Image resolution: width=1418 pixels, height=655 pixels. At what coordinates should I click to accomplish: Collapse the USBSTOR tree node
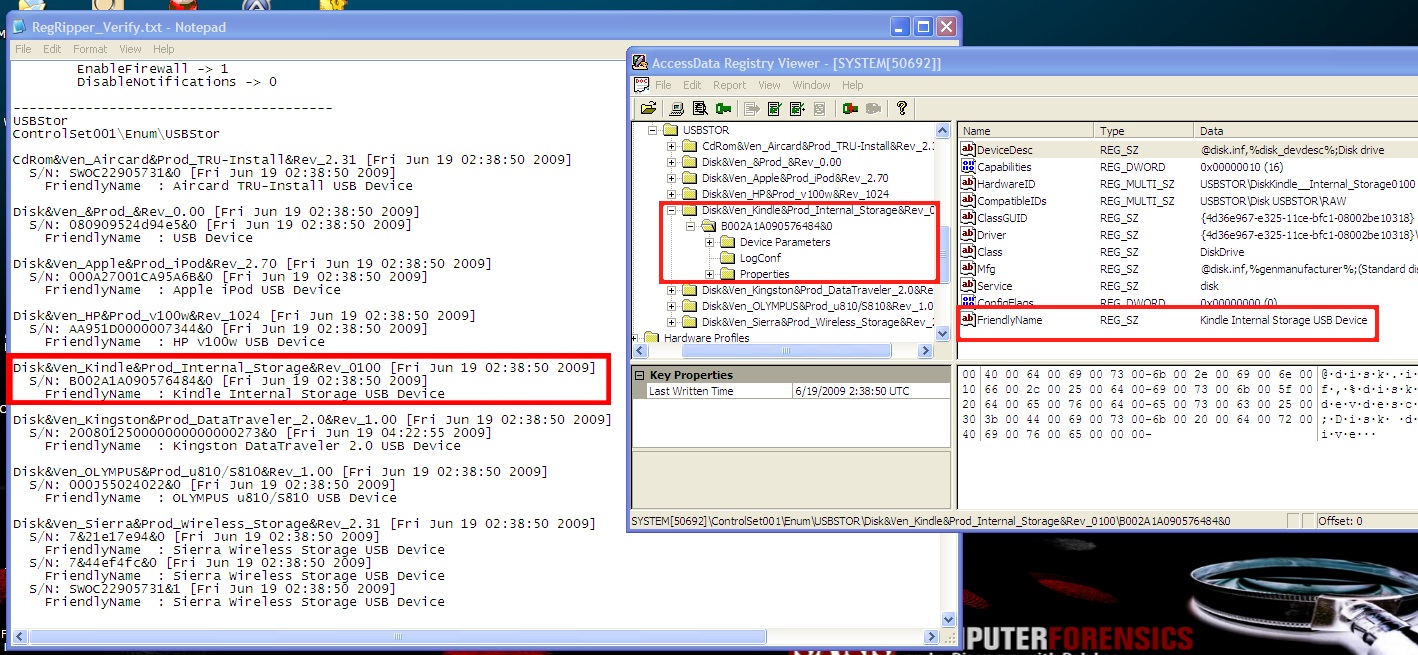coord(654,130)
